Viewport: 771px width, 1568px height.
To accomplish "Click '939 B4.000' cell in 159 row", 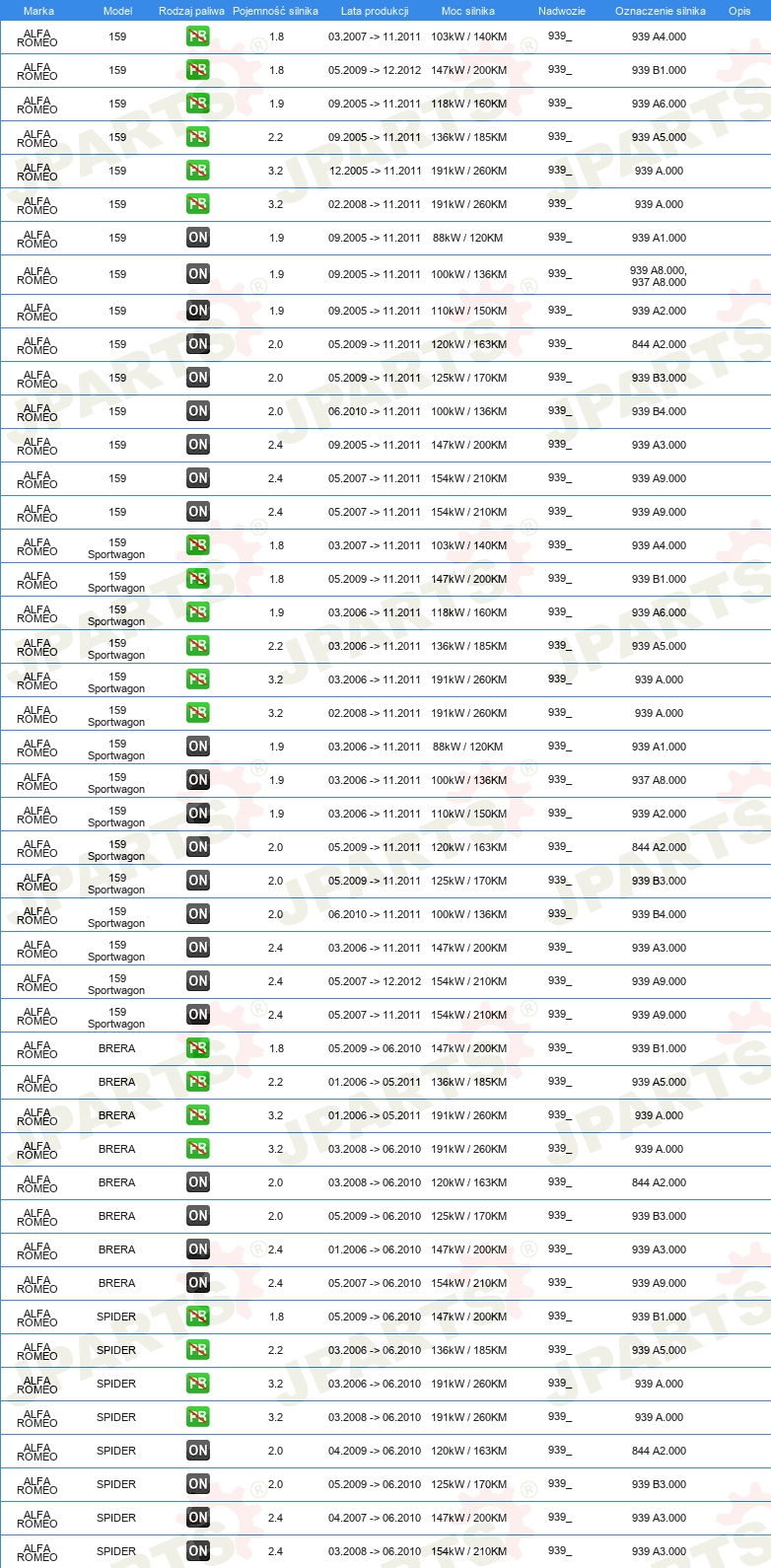I will click(x=659, y=411).
